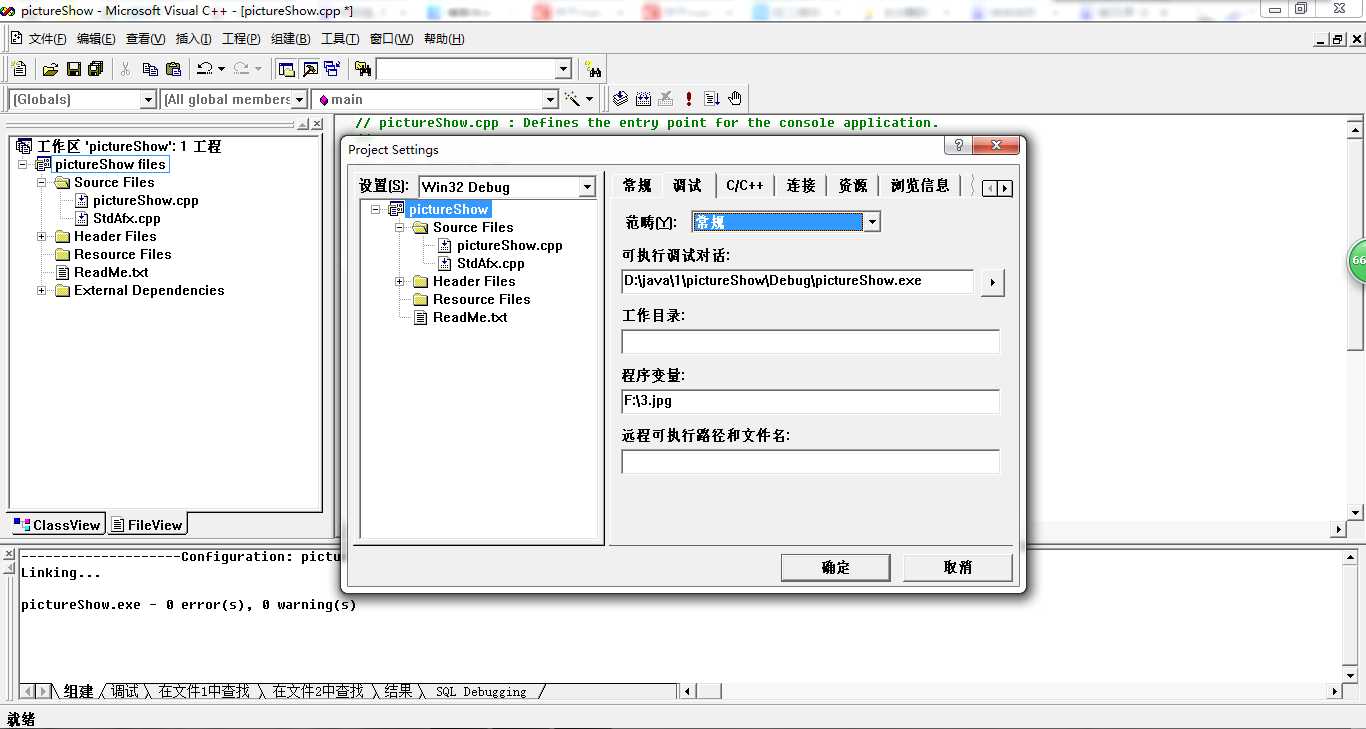
Task: Open the Undo history dropdown arrow
Action: [221, 69]
